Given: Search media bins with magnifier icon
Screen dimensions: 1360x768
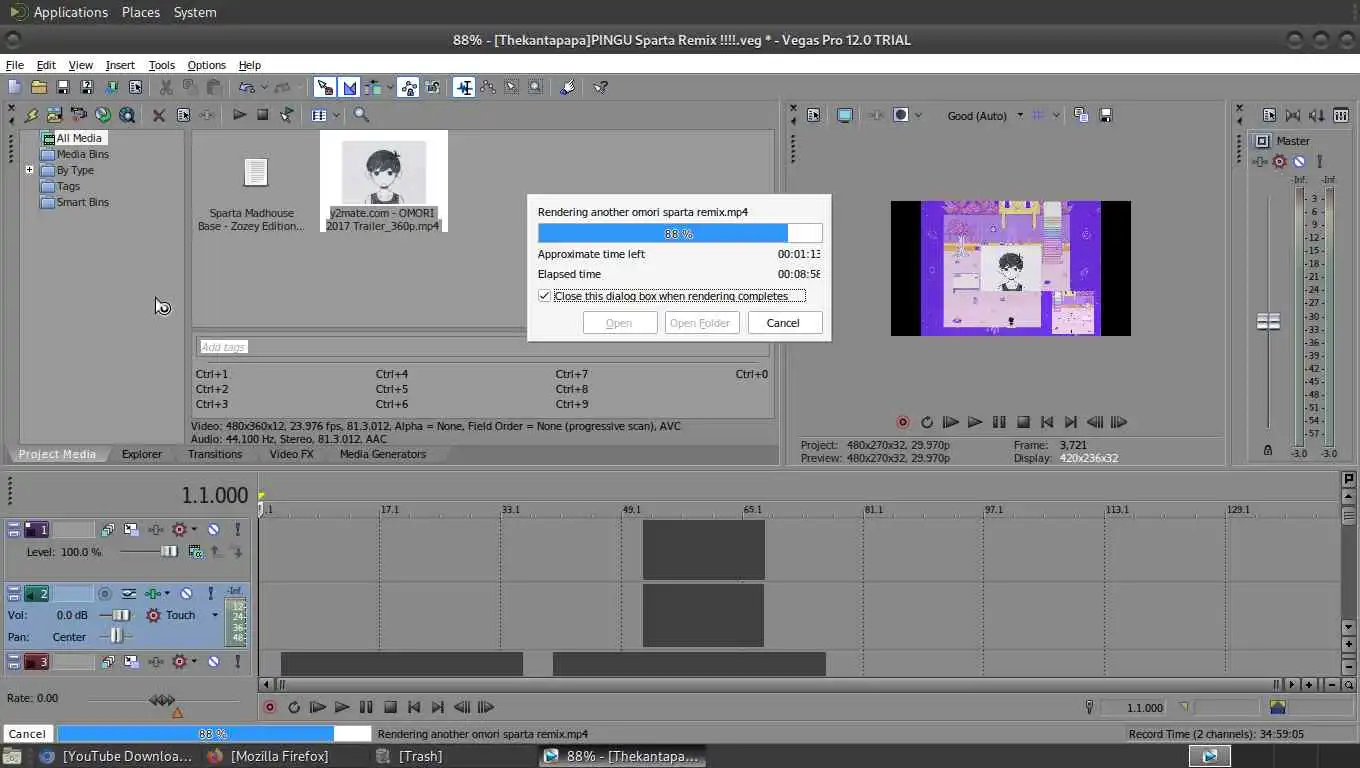Looking at the screenshot, I should 361,115.
